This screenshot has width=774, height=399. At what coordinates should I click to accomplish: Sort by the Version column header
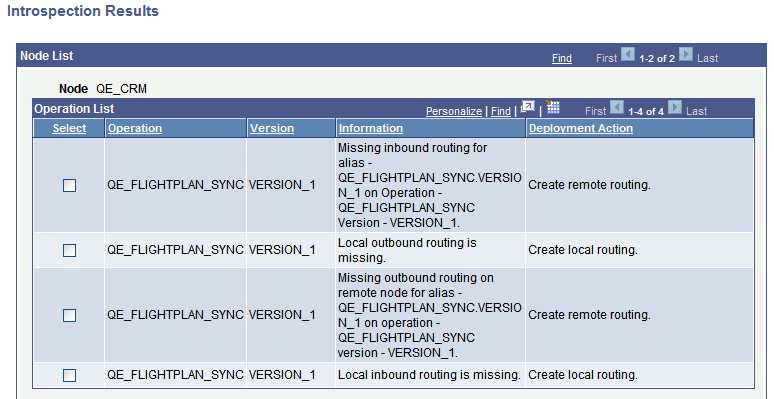tap(272, 128)
